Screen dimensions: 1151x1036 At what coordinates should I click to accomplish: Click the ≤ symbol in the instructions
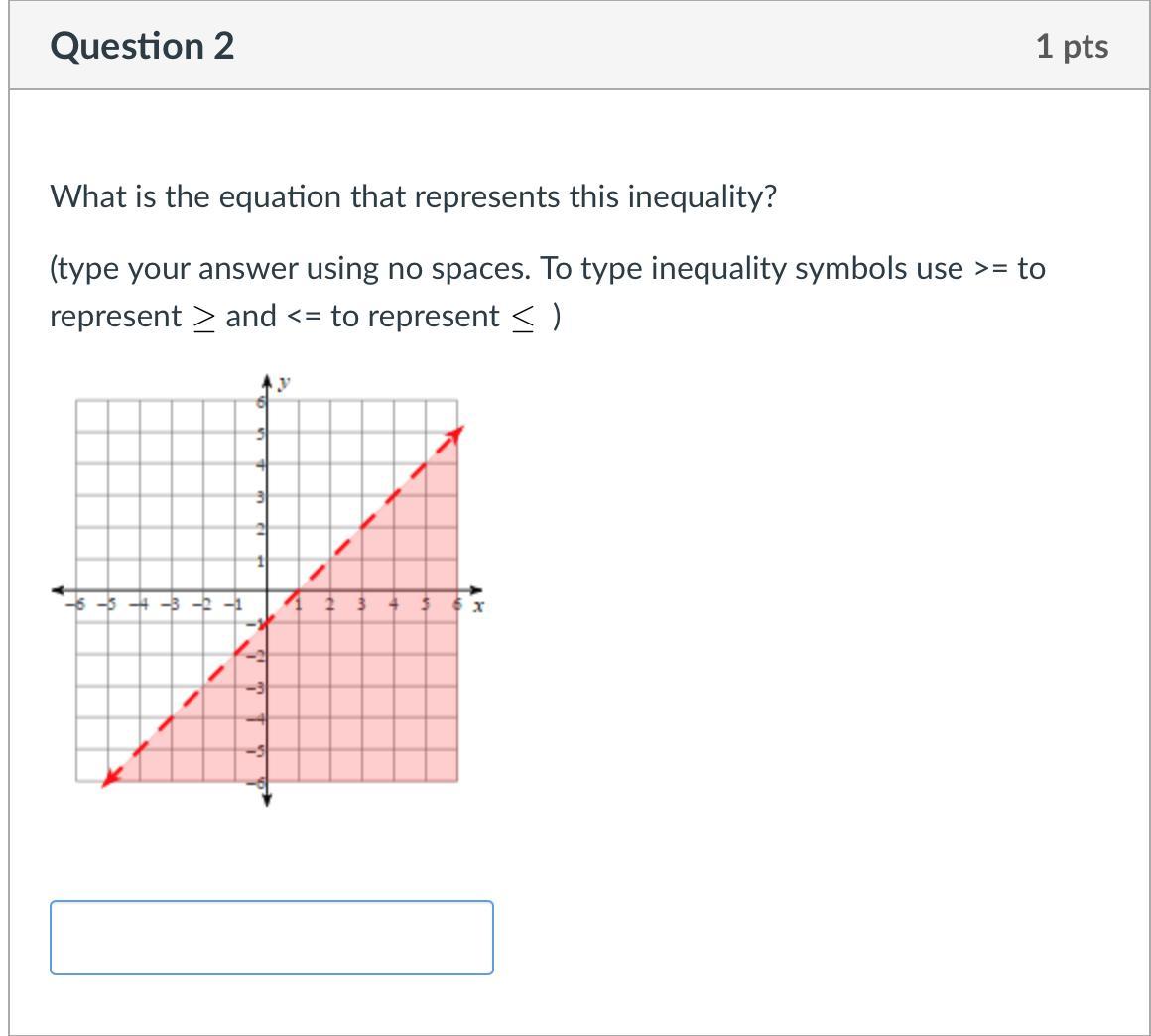(x=520, y=318)
